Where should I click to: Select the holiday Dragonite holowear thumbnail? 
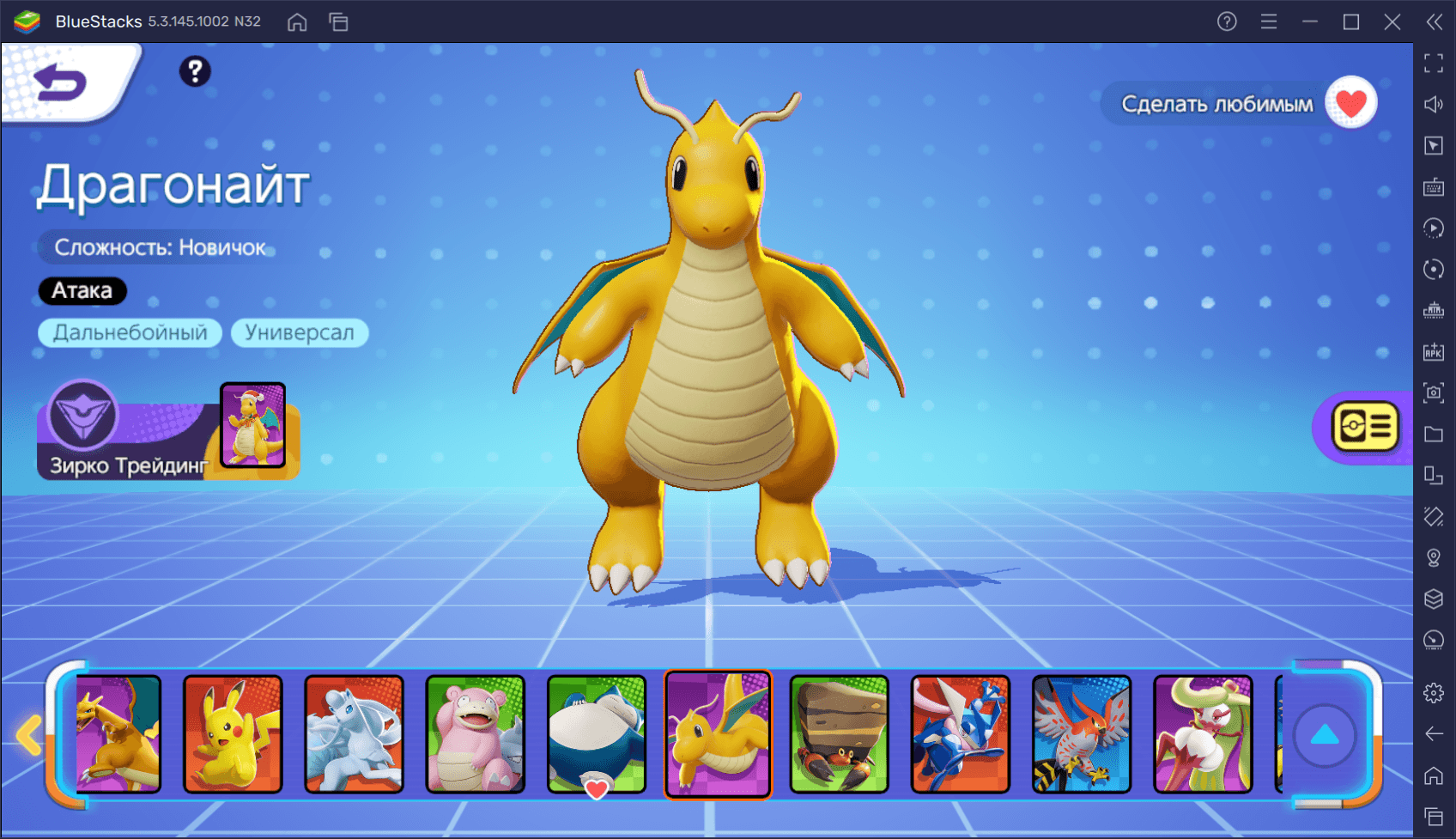[252, 425]
